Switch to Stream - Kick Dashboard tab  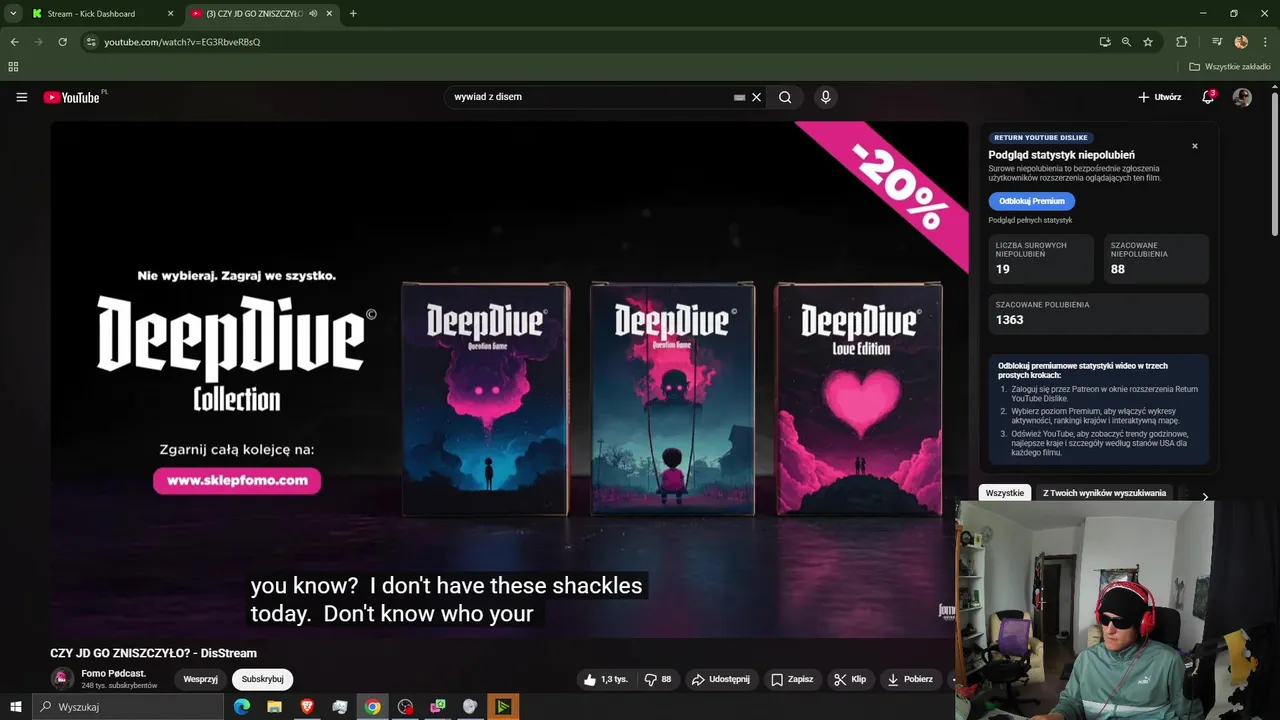[91, 14]
